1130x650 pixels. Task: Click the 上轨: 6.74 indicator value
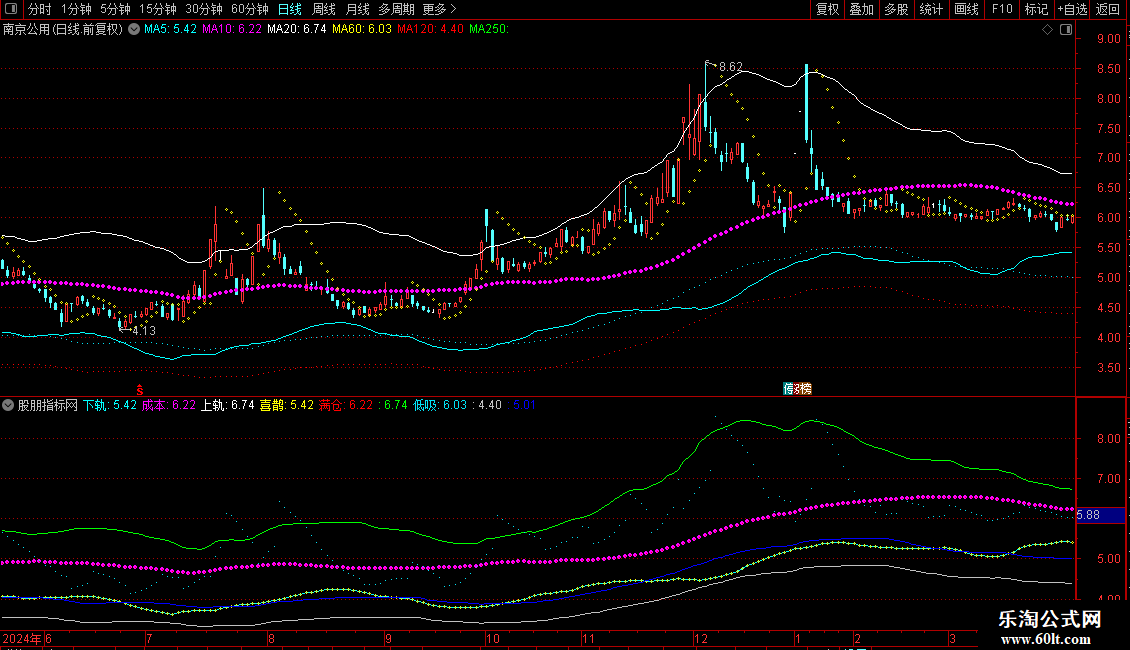[228, 405]
